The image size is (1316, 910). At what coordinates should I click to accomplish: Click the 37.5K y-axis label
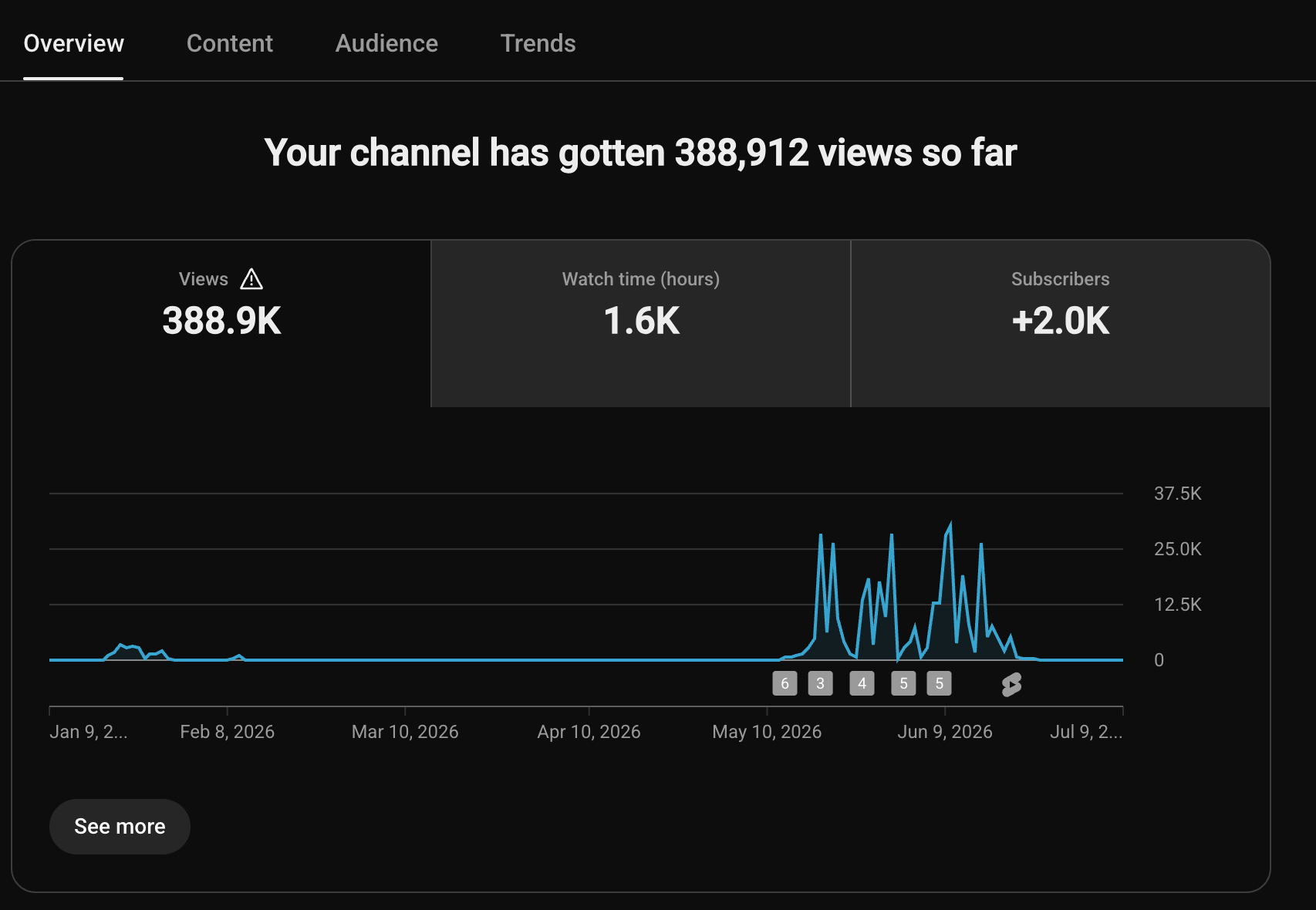coord(1177,494)
